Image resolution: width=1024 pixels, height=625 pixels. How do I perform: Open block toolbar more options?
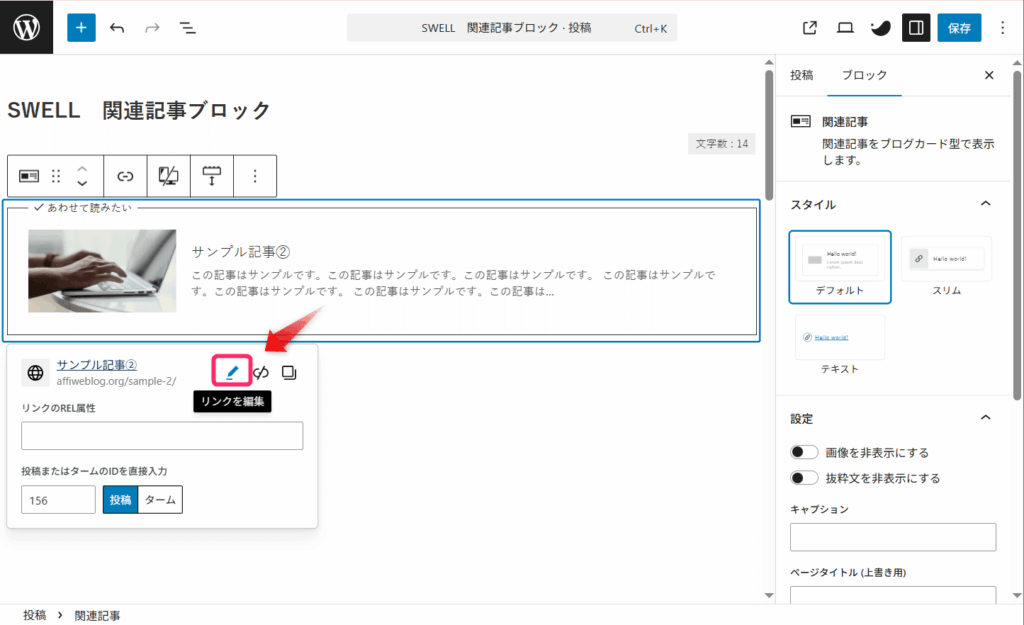(x=255, y=176)
